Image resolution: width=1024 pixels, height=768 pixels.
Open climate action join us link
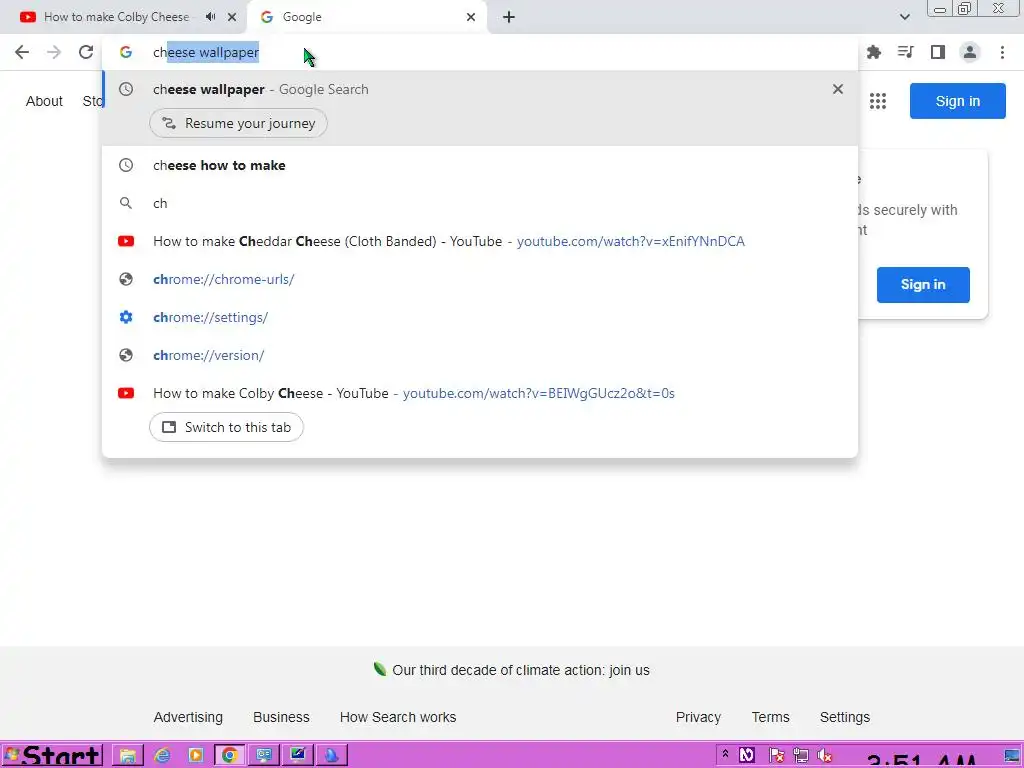pyautogui.click(x=520, y=670)
